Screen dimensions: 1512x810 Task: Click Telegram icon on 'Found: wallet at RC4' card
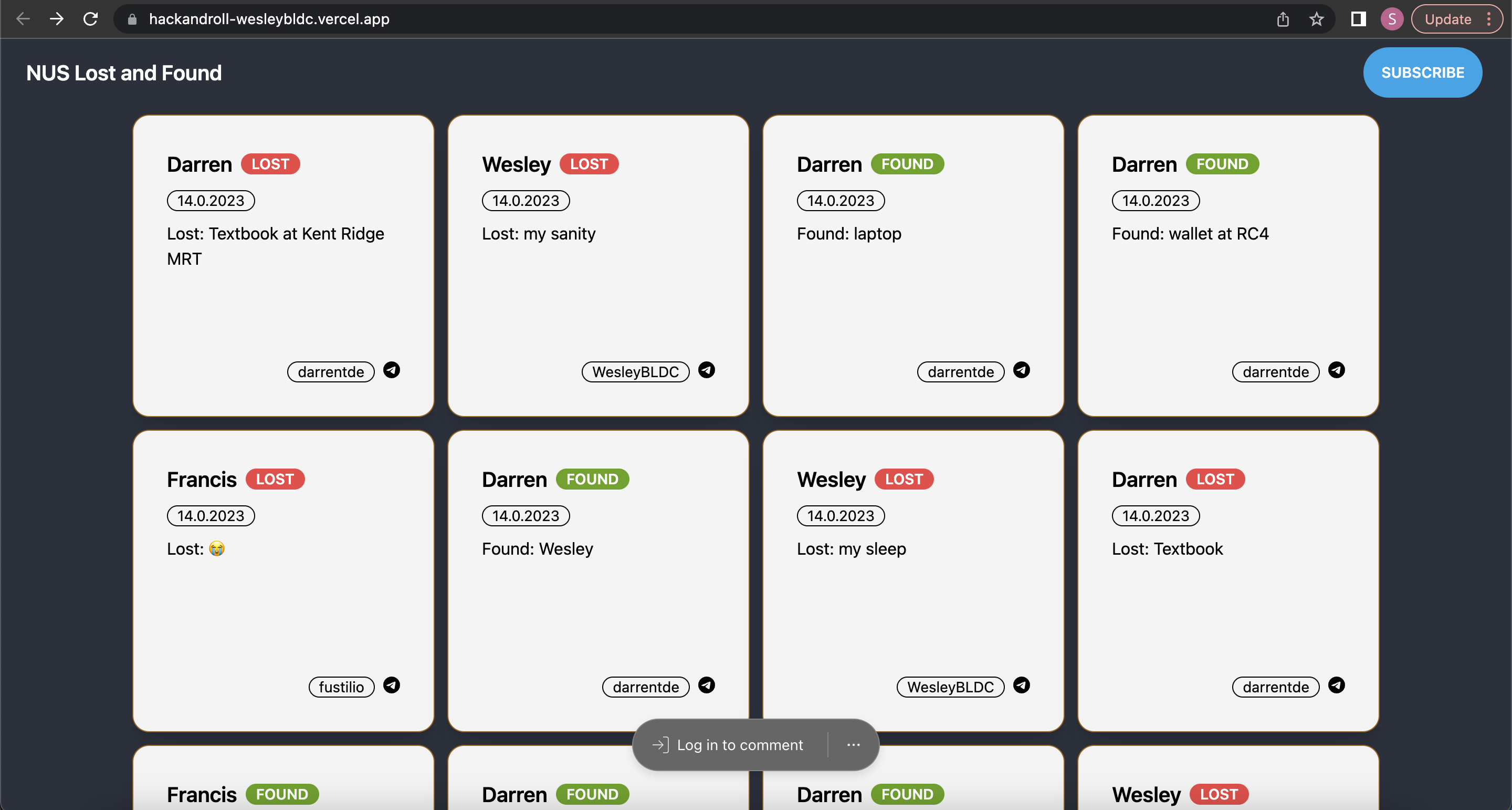pyautogui.click(x=1337, y=370)
